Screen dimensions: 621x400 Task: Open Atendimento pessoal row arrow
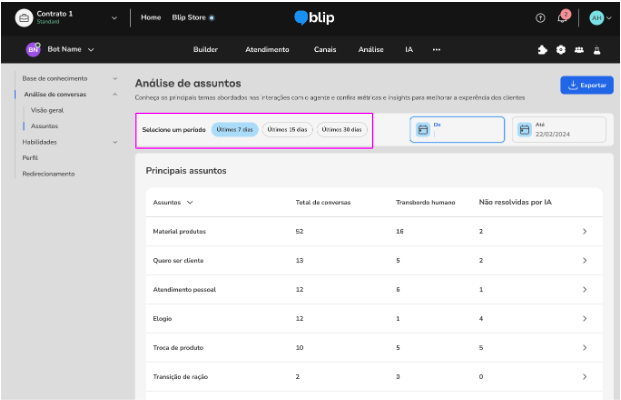(585, 290)
